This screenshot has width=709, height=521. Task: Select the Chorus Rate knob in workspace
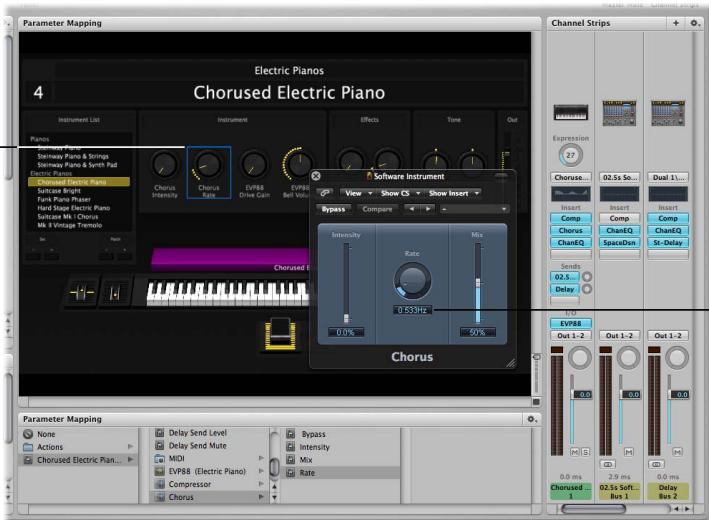[x=208, y=165]
